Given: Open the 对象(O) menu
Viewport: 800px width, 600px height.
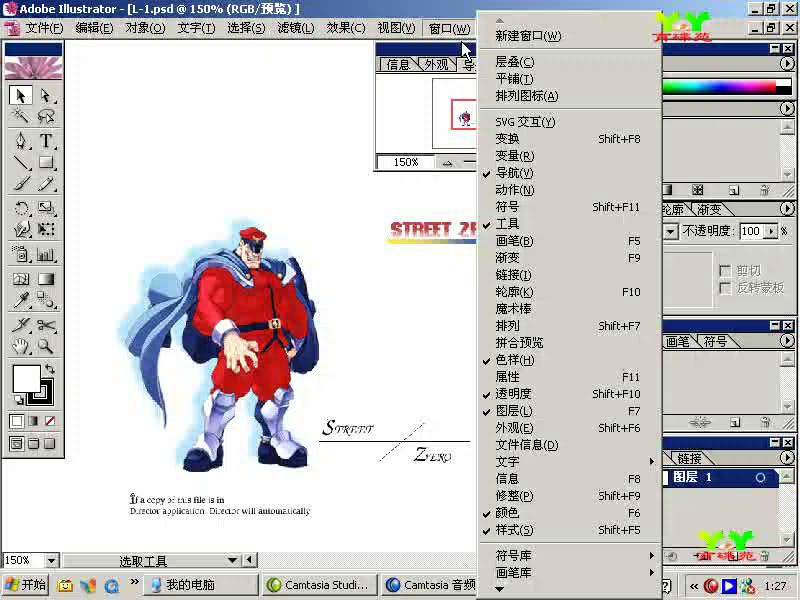Looking at the screenshot, I should tap(145, 28).
